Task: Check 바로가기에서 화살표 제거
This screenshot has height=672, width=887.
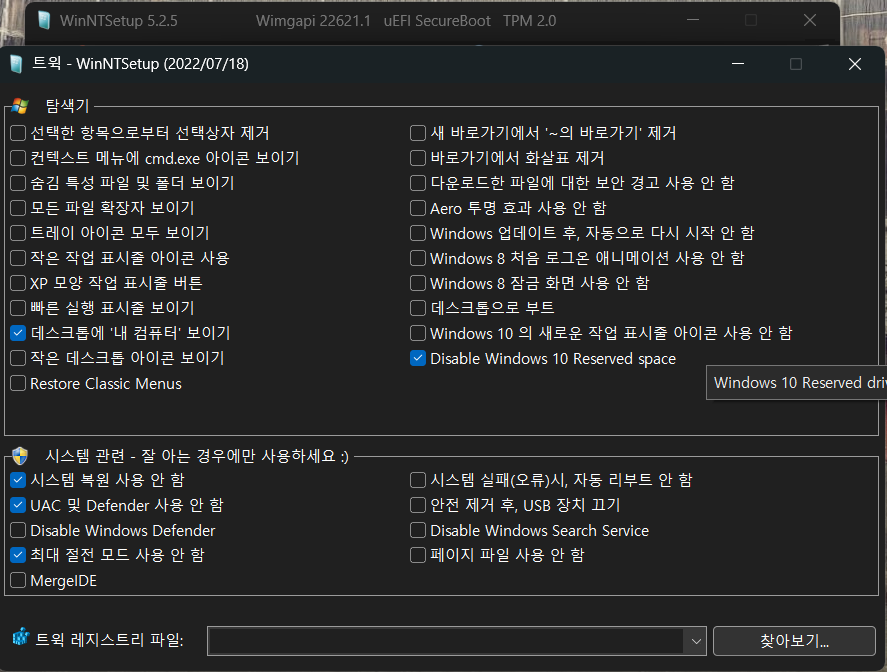Action: click(417, 158)
